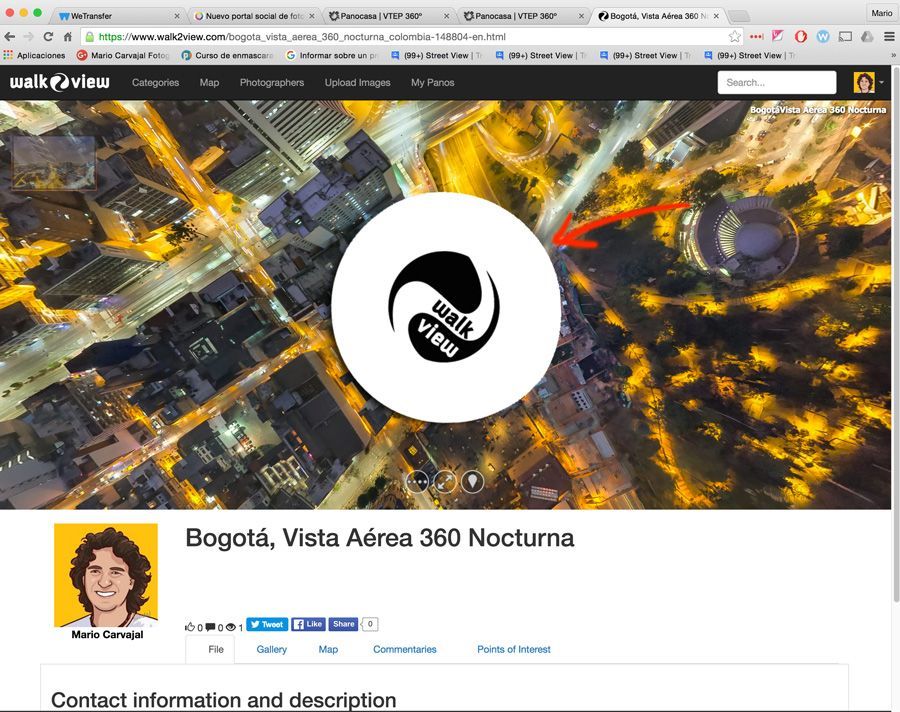Click the browser forward arrow
The height and width of the screenshot is (712, 900).
(28, 37)
